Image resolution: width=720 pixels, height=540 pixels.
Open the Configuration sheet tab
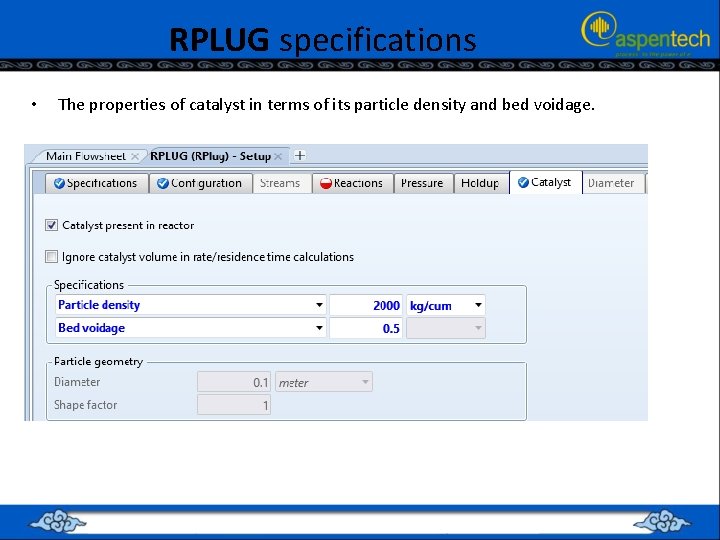[x=201, y=183]
